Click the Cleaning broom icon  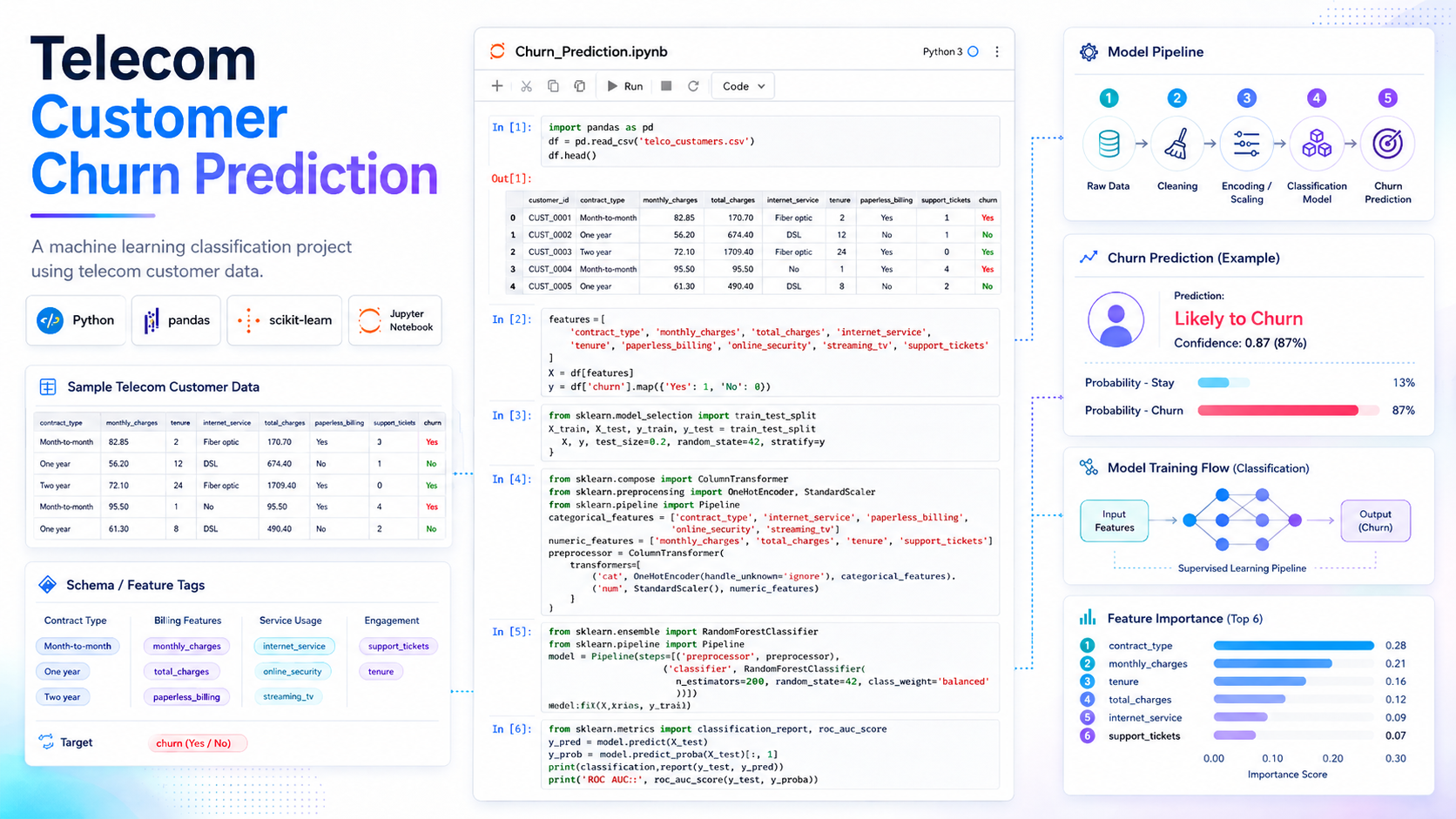1177,144
